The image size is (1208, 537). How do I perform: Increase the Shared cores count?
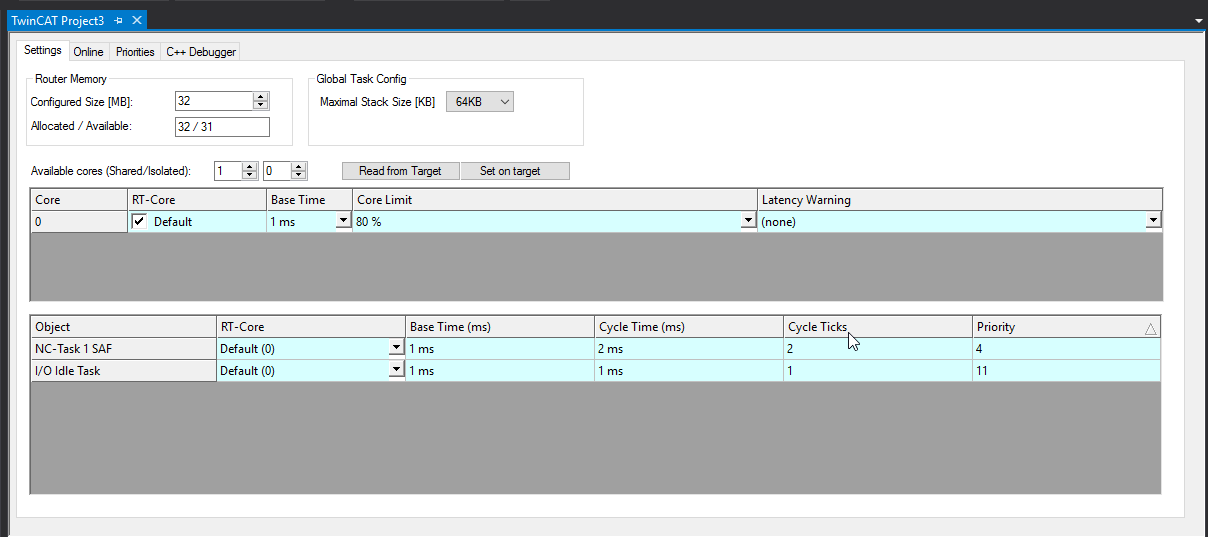pyautogui.click(x=250, y=167)
